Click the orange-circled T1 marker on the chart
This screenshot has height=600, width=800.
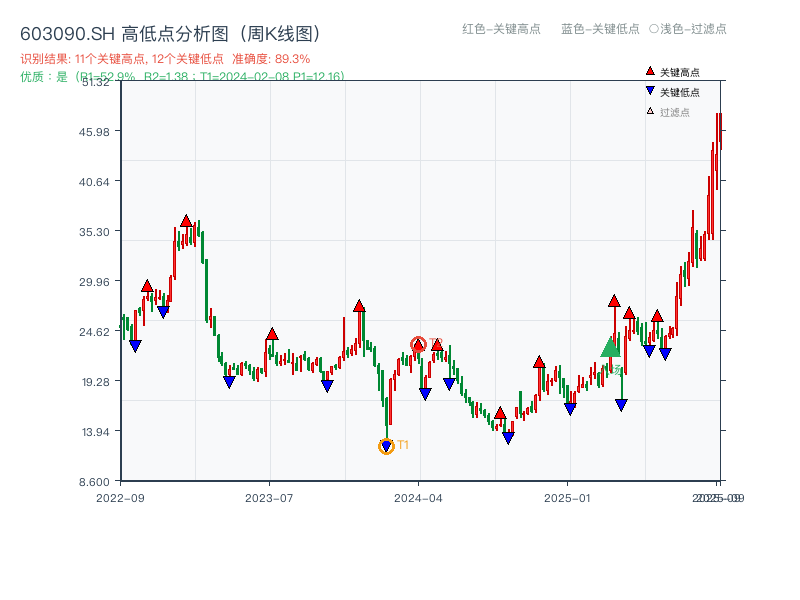click(386, 445)
